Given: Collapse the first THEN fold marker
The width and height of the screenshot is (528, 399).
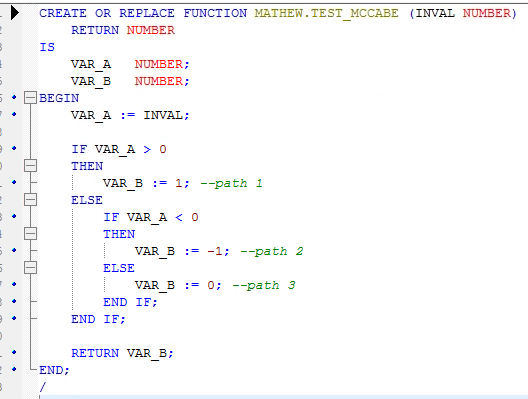Looking at the screenshot, I should (30, 166).
